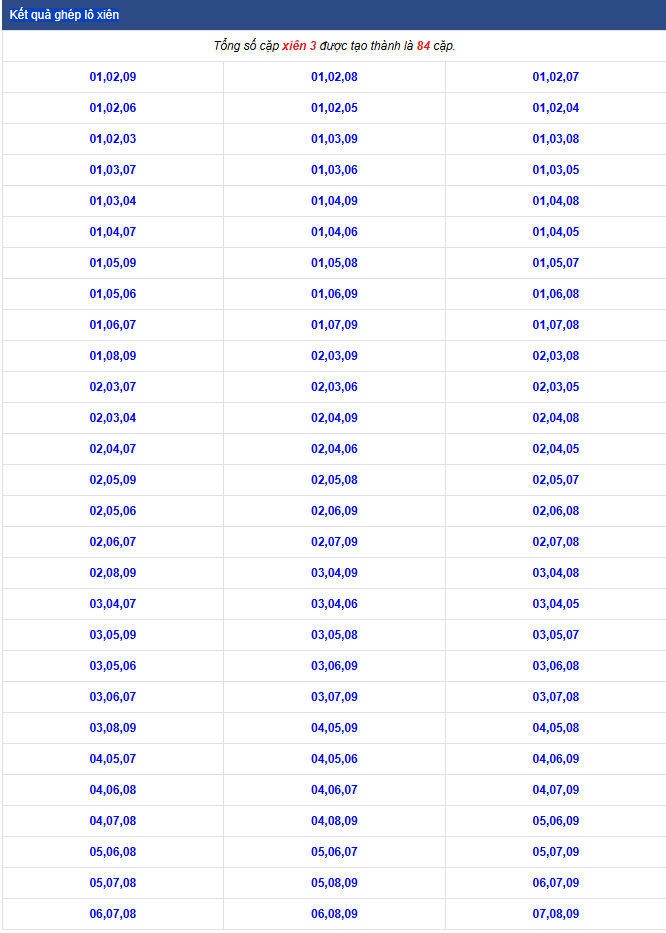Click the 01,04,08 combination
The height and width of the screenshot is (933, 666).
click(555, 201)
